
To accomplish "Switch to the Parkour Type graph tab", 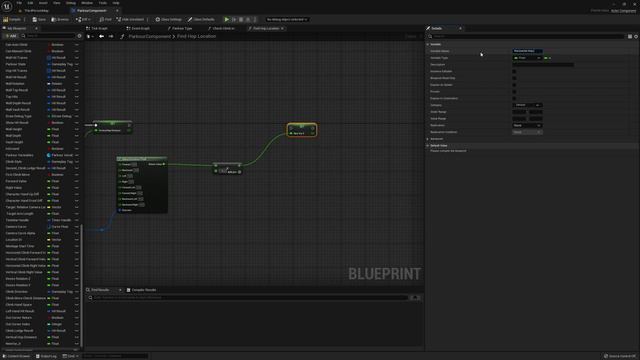I will coord(180,28).
